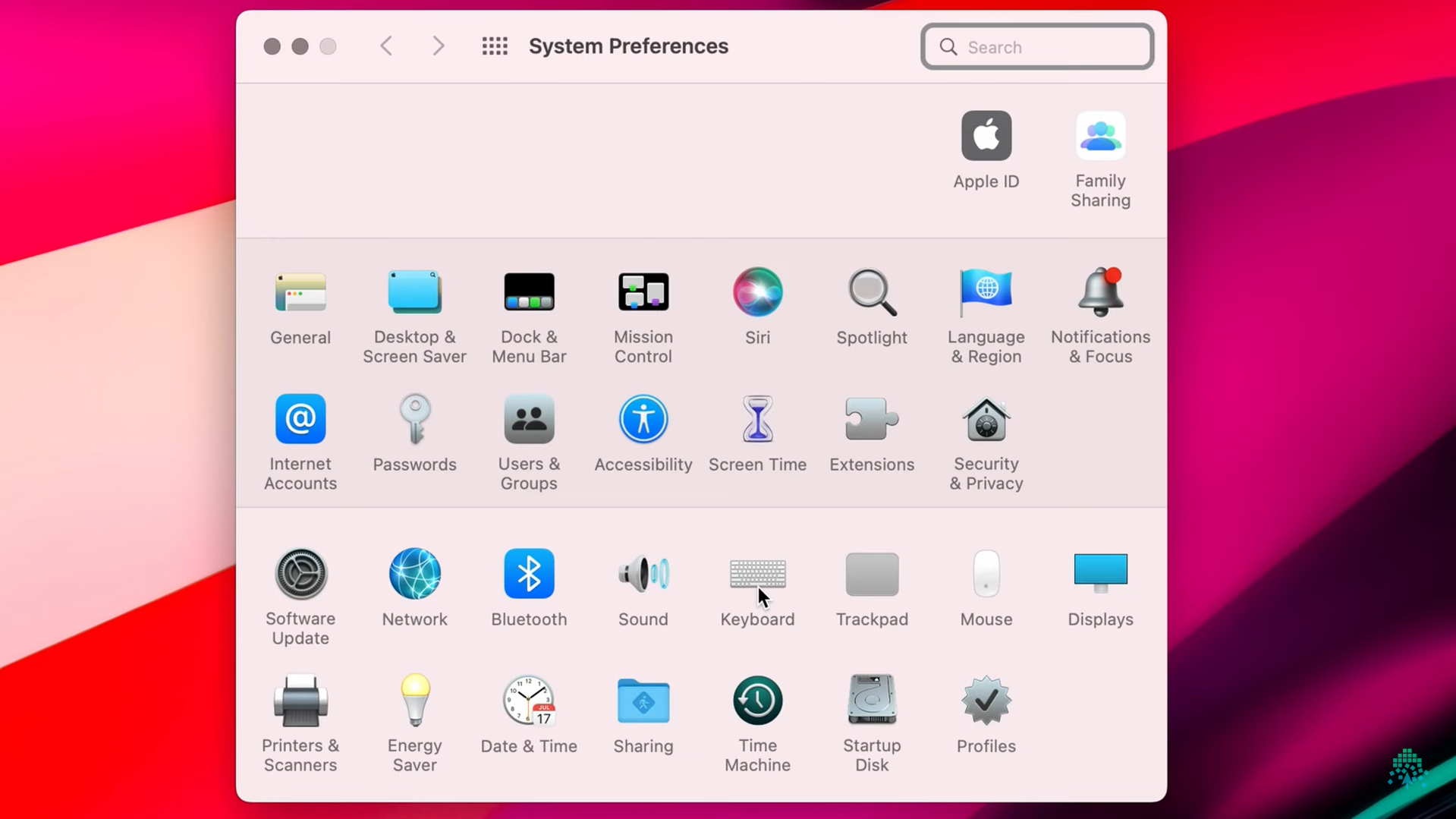Screen dimensions: 1456x819
Task: Open the Bluetooth preferences
Action: click(x=529, y=575)
